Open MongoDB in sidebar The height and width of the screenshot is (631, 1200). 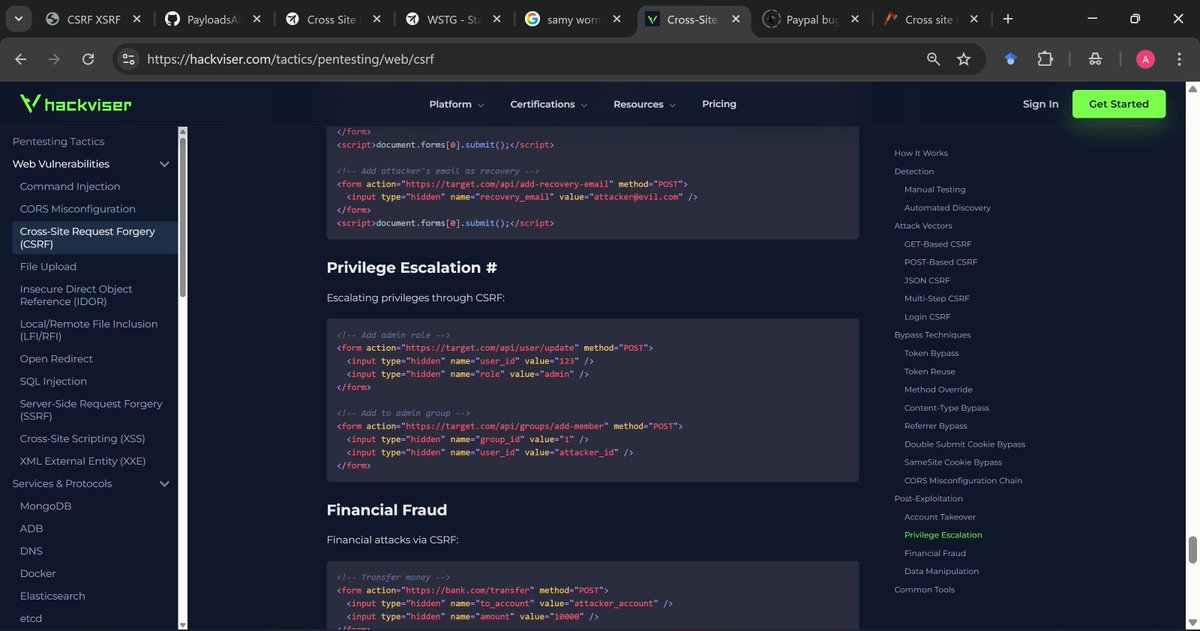[x=45, y=506]
